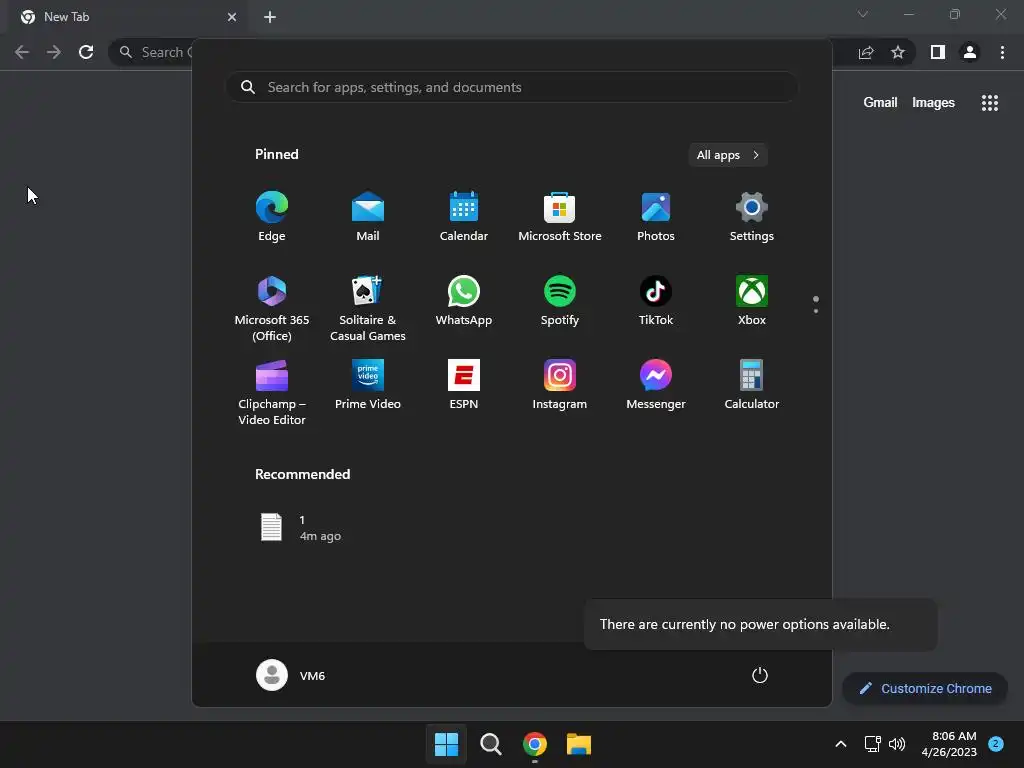Open the TikTok app
Viewport: 1024px width, 768px height.
656,300
